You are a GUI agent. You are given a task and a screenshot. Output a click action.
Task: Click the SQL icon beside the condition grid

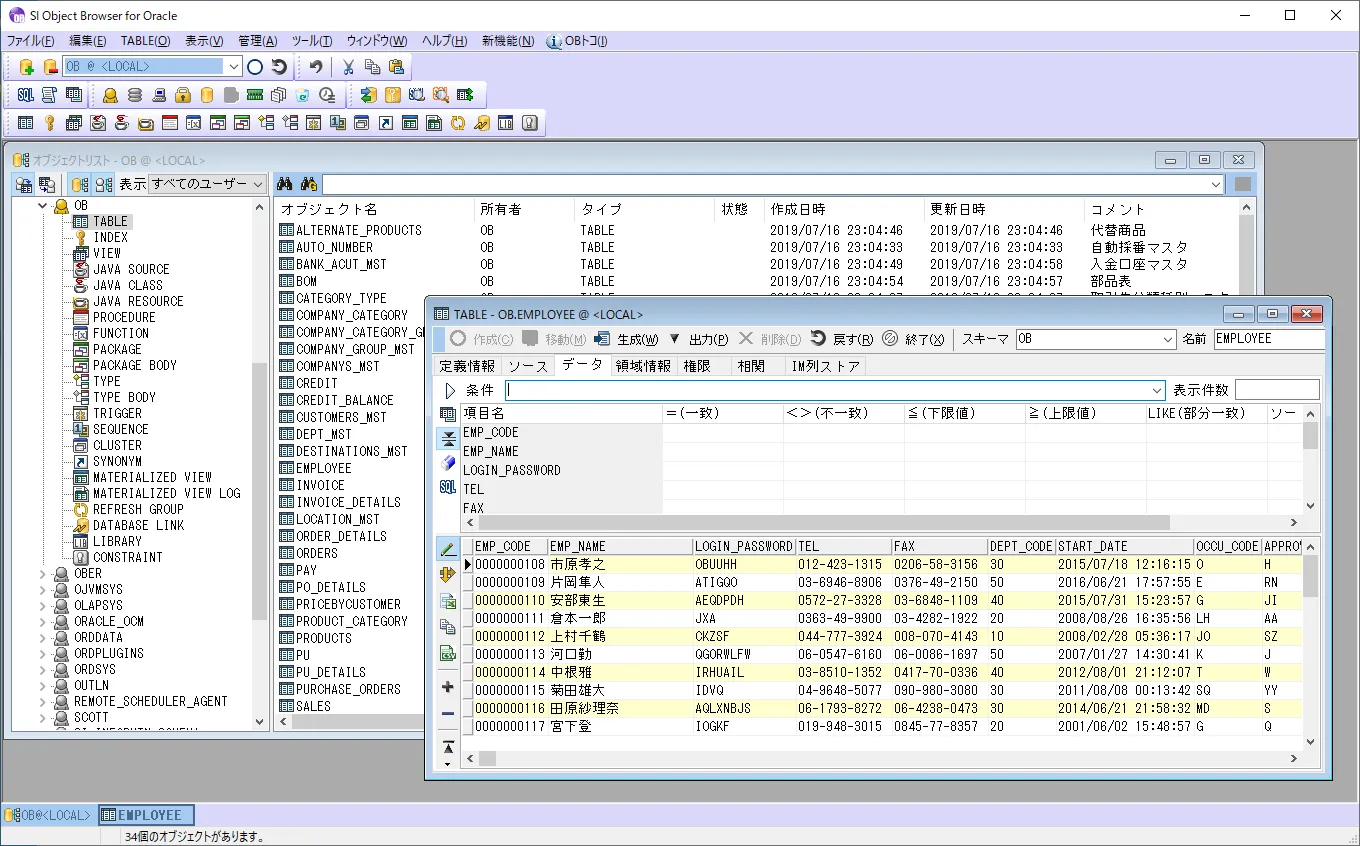(x=448, y=487)
